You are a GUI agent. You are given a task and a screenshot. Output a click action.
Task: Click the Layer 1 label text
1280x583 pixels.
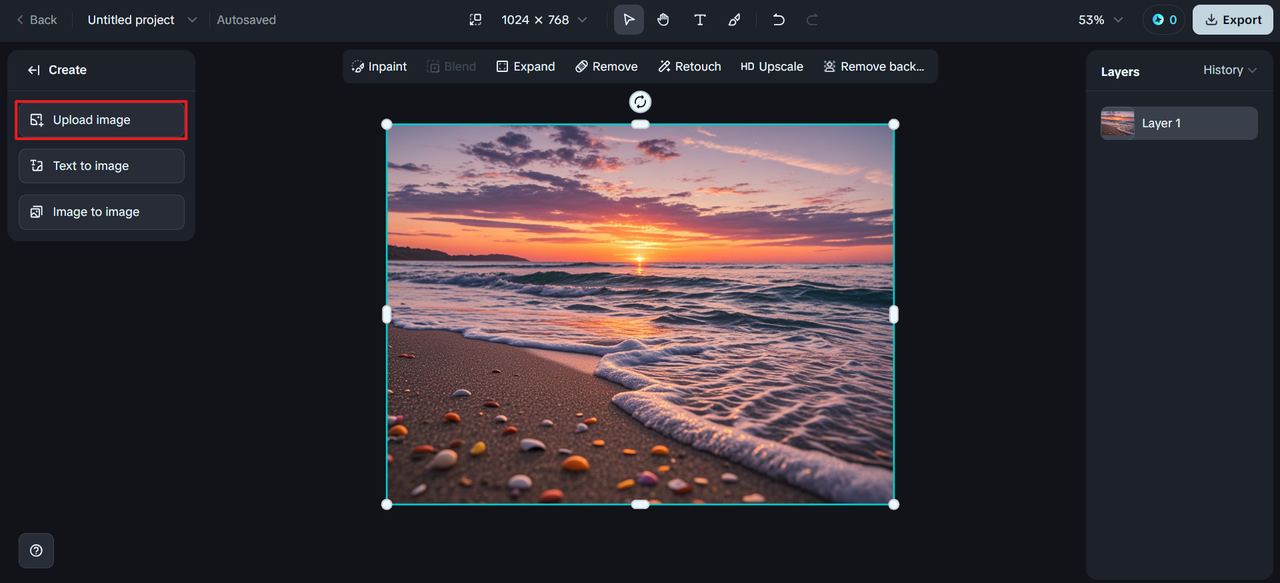pyautogui.click(x=1161, y=123)
